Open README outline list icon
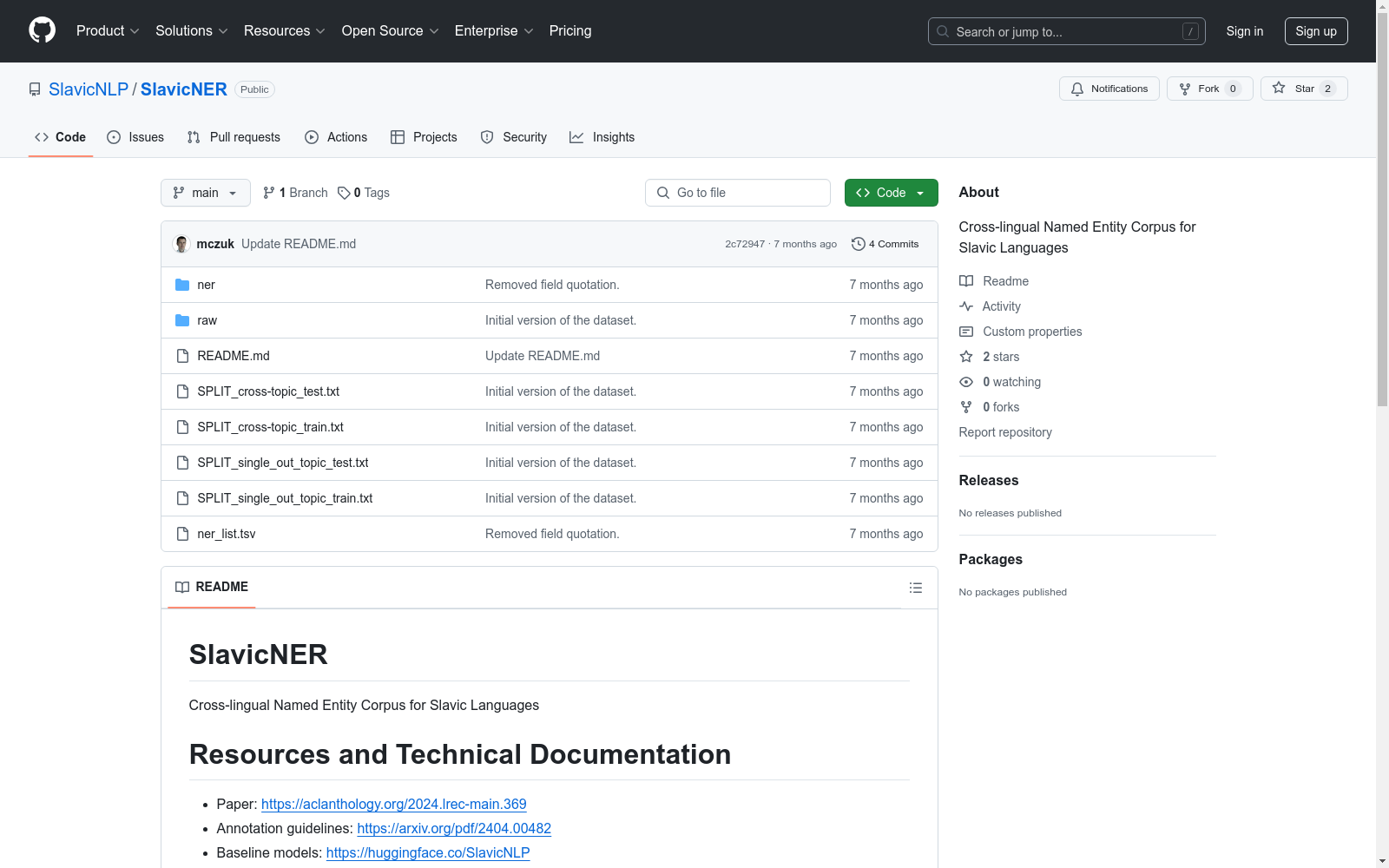The height and width of the screenshot is (868, 1389). [x=916, y=588]
